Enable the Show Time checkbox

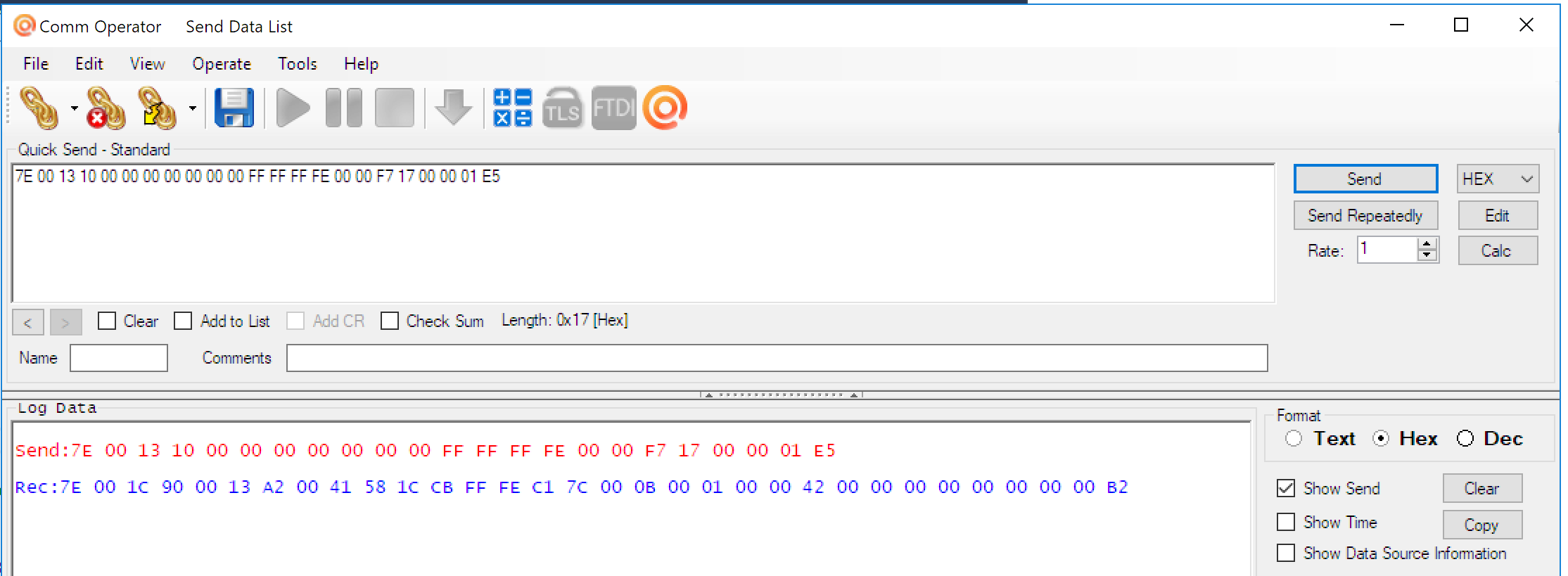1286,522
